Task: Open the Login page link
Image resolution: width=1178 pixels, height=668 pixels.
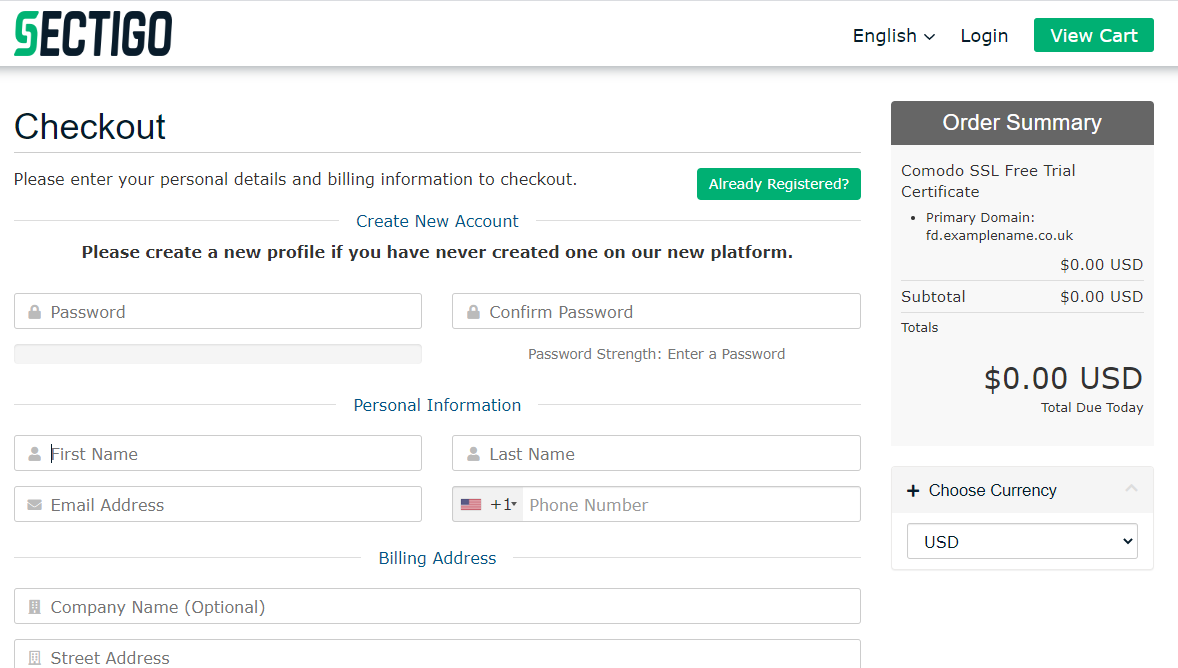Action: [984, 36]
